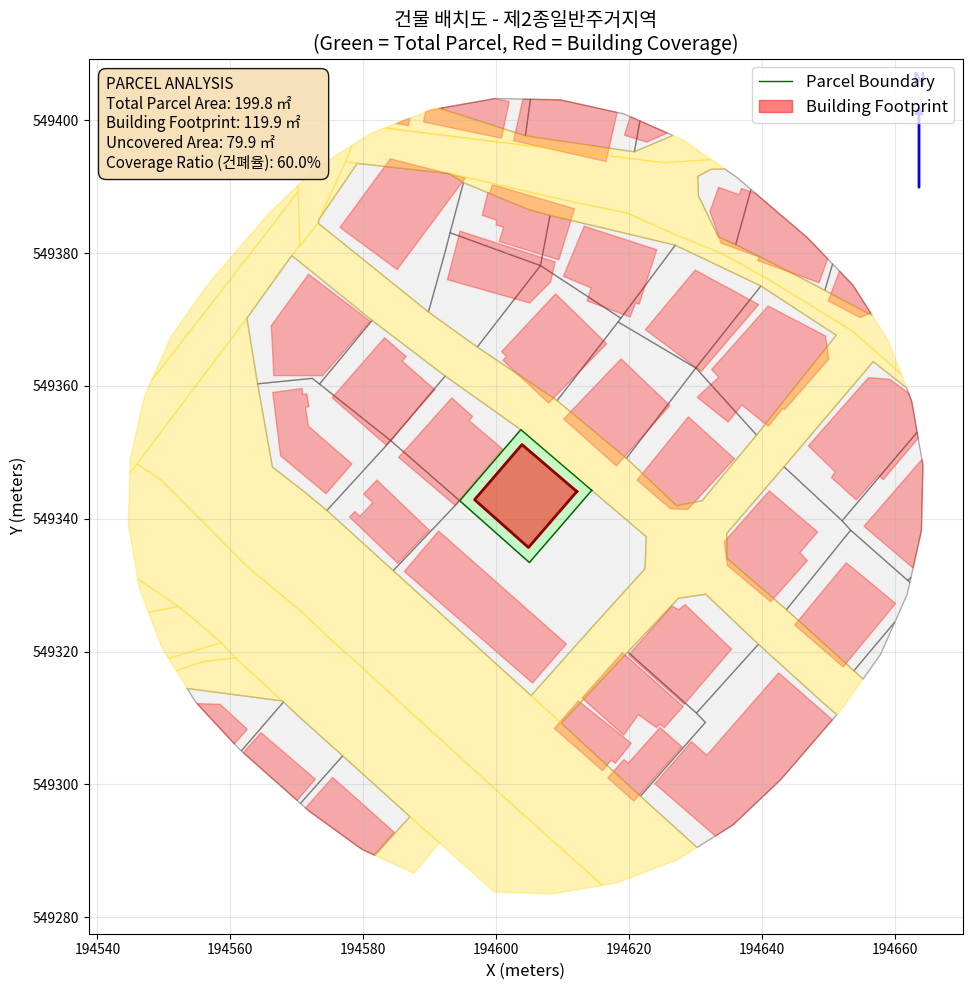Select the highlighted dark red building footprint
The width and height of the screenshot is (972, 990).
(x=525, y=496)
